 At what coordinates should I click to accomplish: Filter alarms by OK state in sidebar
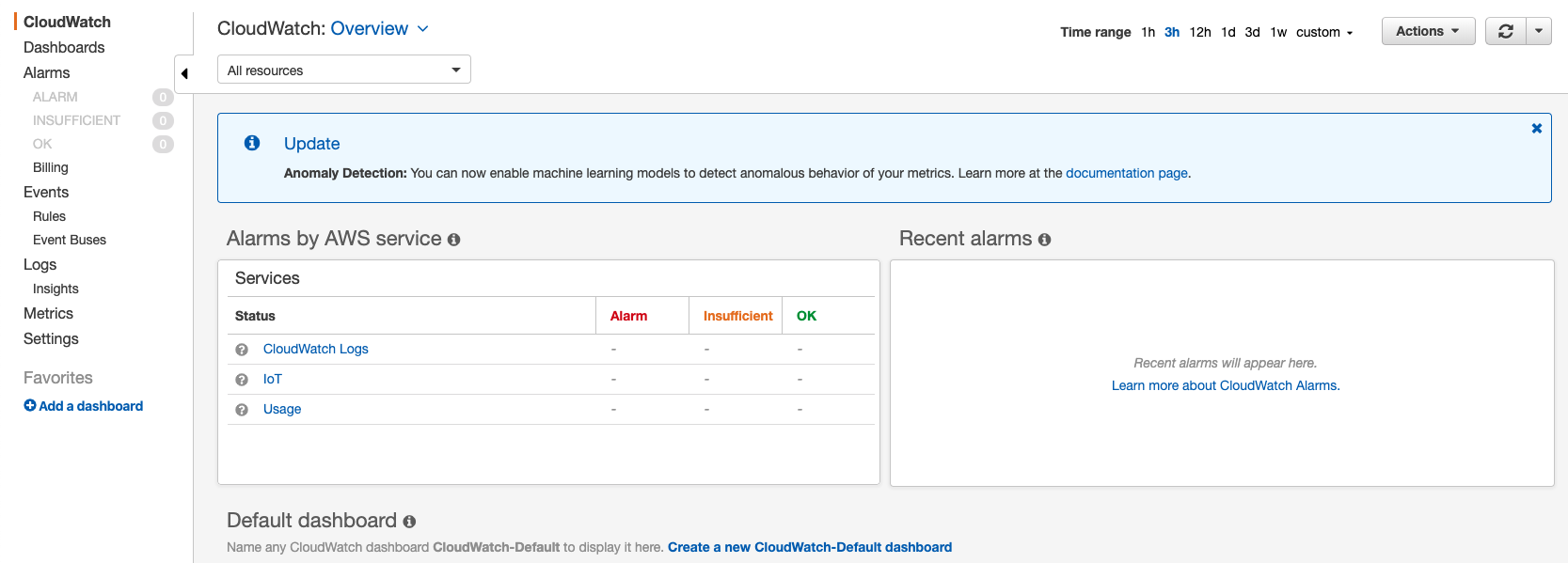coord(42,144)
